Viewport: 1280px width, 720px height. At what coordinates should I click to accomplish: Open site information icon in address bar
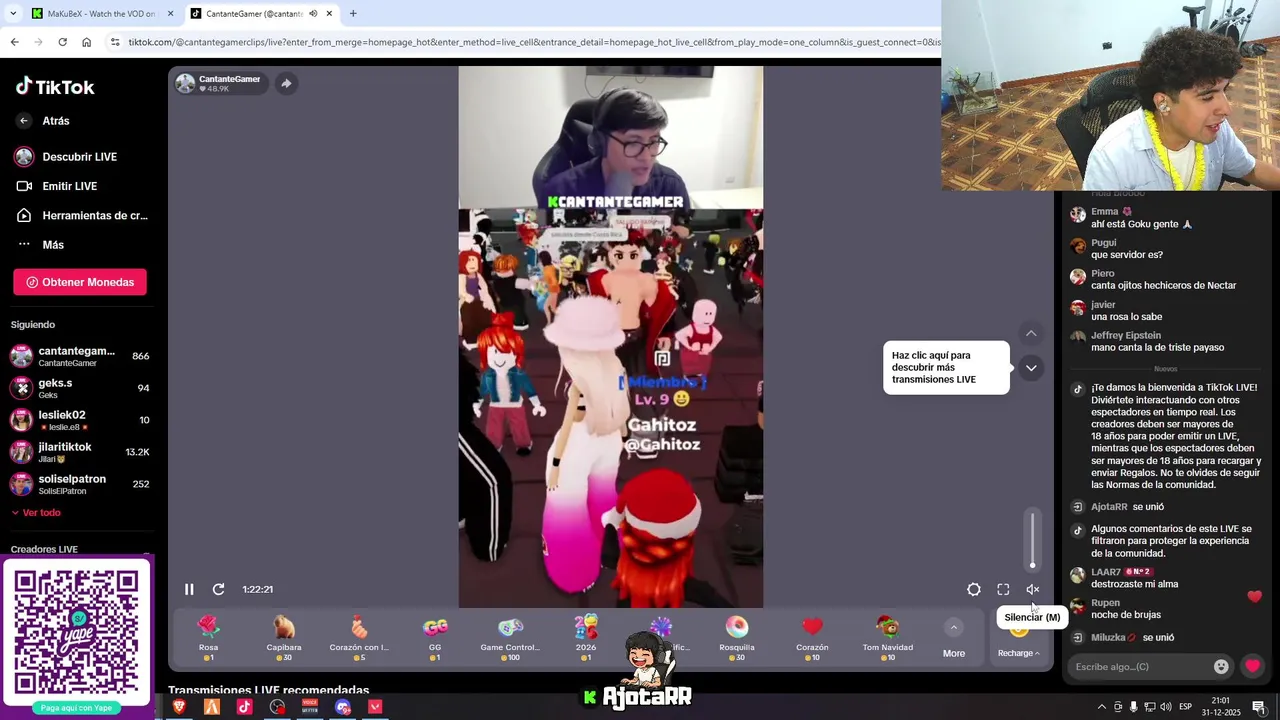[x=115, y=42]
